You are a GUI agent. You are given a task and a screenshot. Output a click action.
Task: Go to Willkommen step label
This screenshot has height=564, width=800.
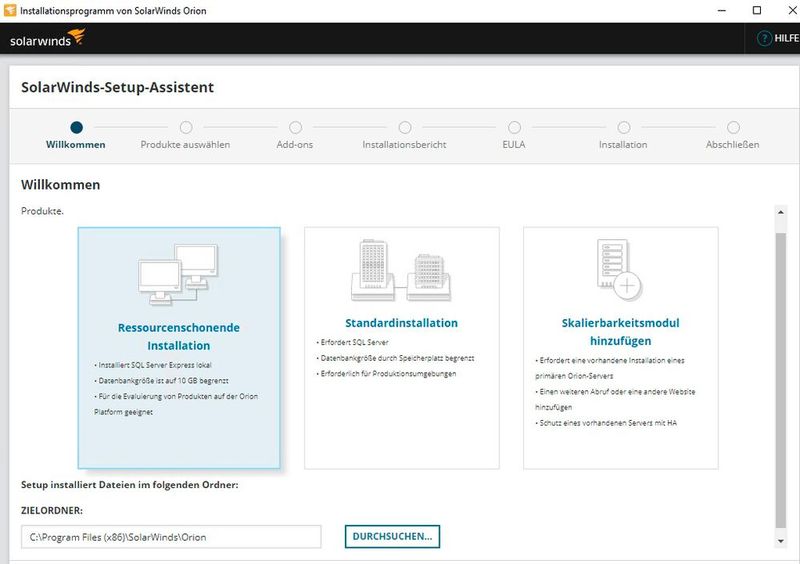pos(76,144)
